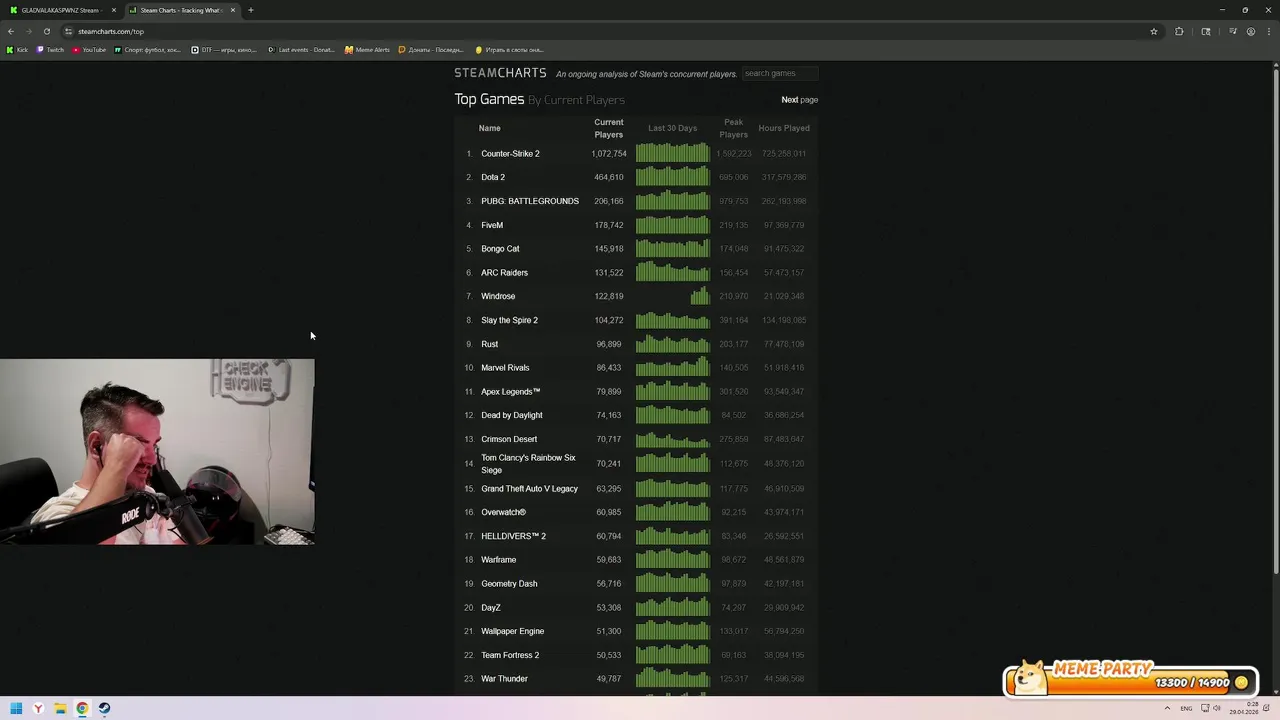Open Yandex Browser from the taskbar

(38, 708)
